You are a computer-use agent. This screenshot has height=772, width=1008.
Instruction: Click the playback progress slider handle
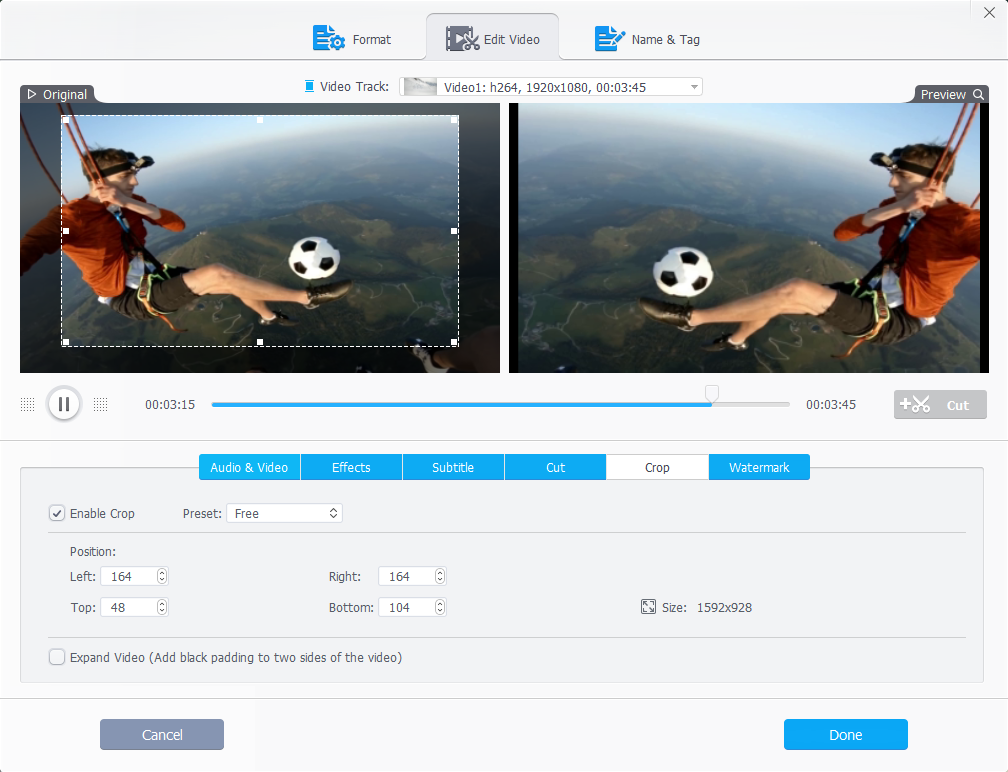pyautogui.click(x=711, y=393)
